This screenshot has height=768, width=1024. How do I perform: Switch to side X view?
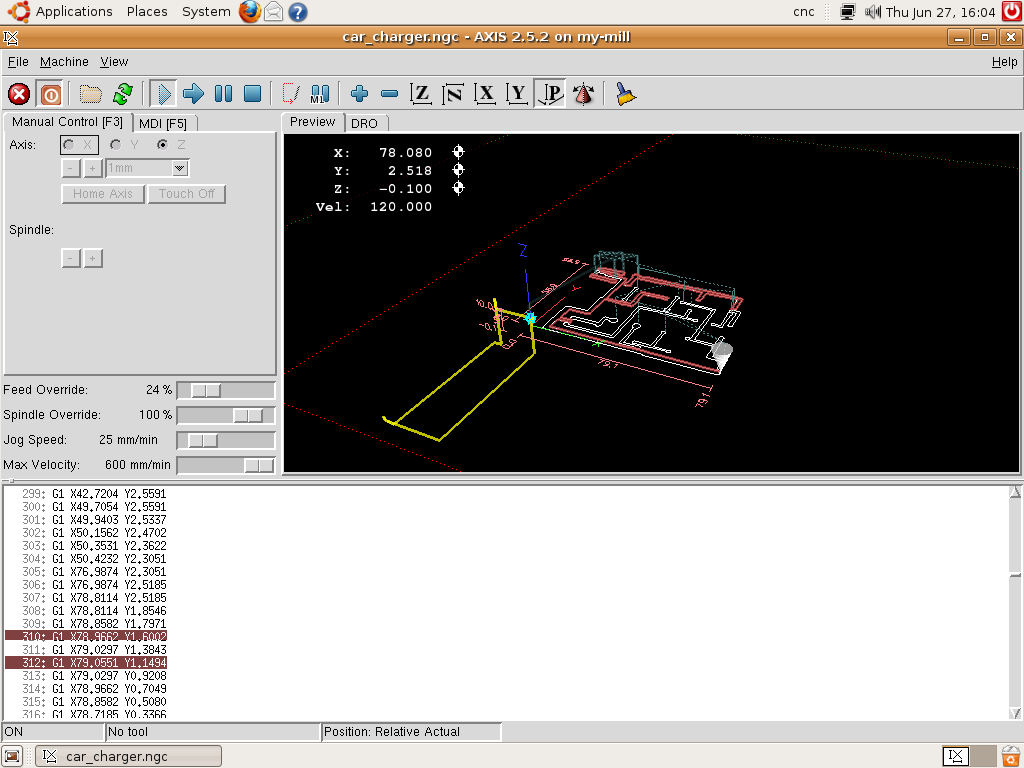485,94
